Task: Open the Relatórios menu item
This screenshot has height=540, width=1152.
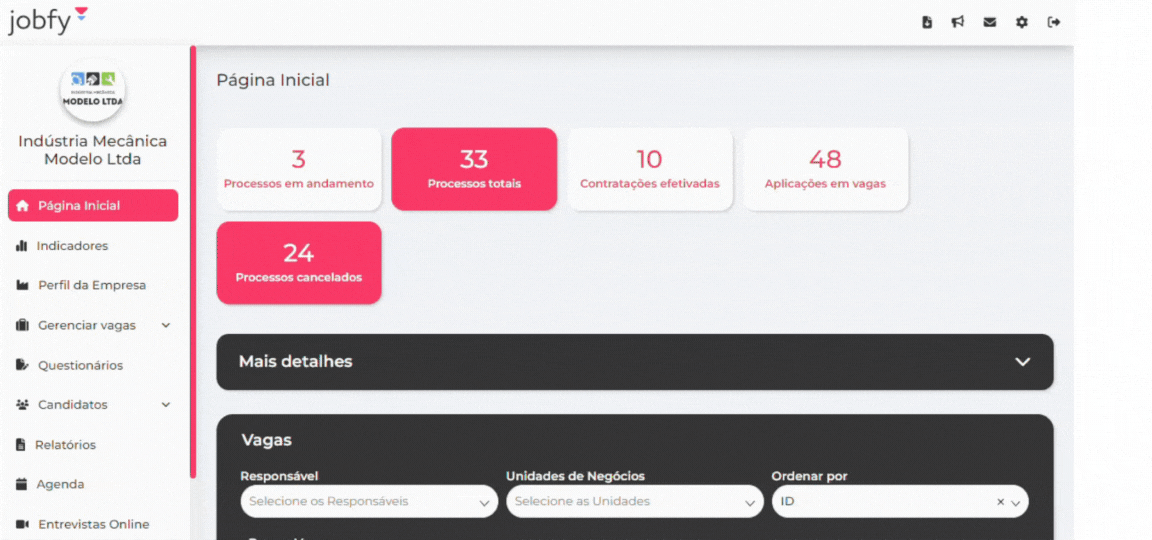Action: pos(66,445)
